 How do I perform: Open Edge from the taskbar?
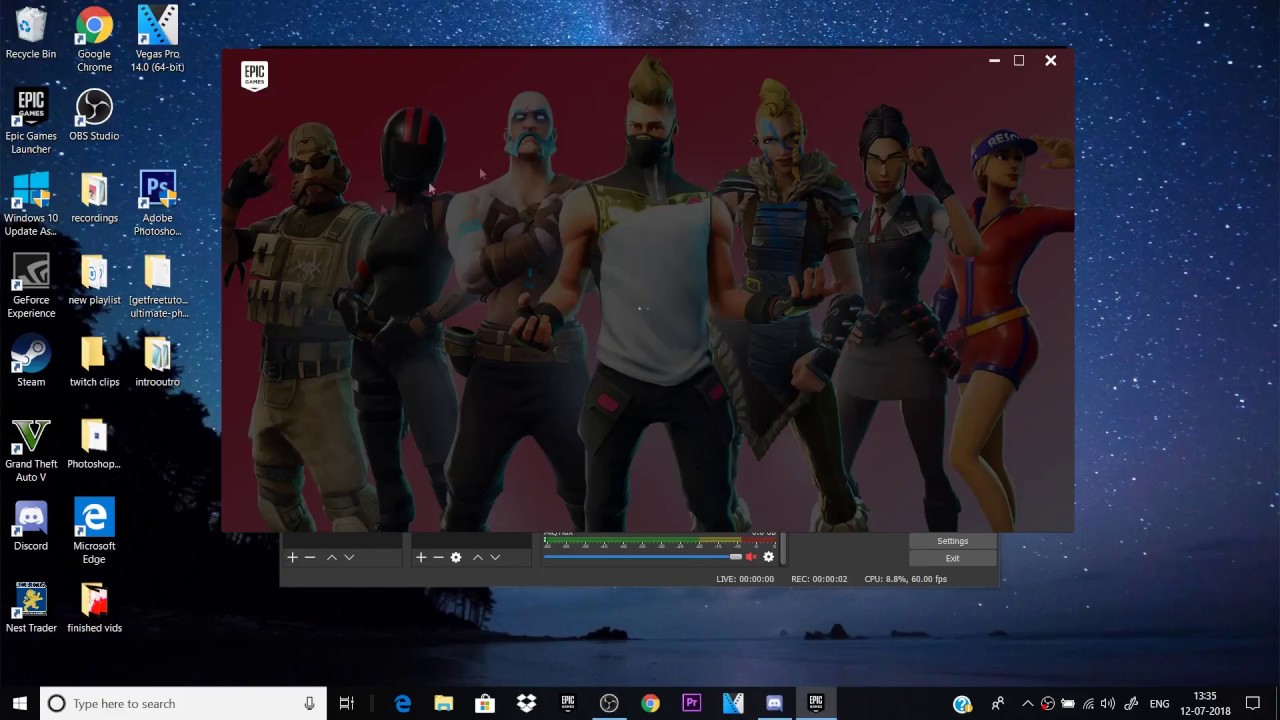[403, 703]
